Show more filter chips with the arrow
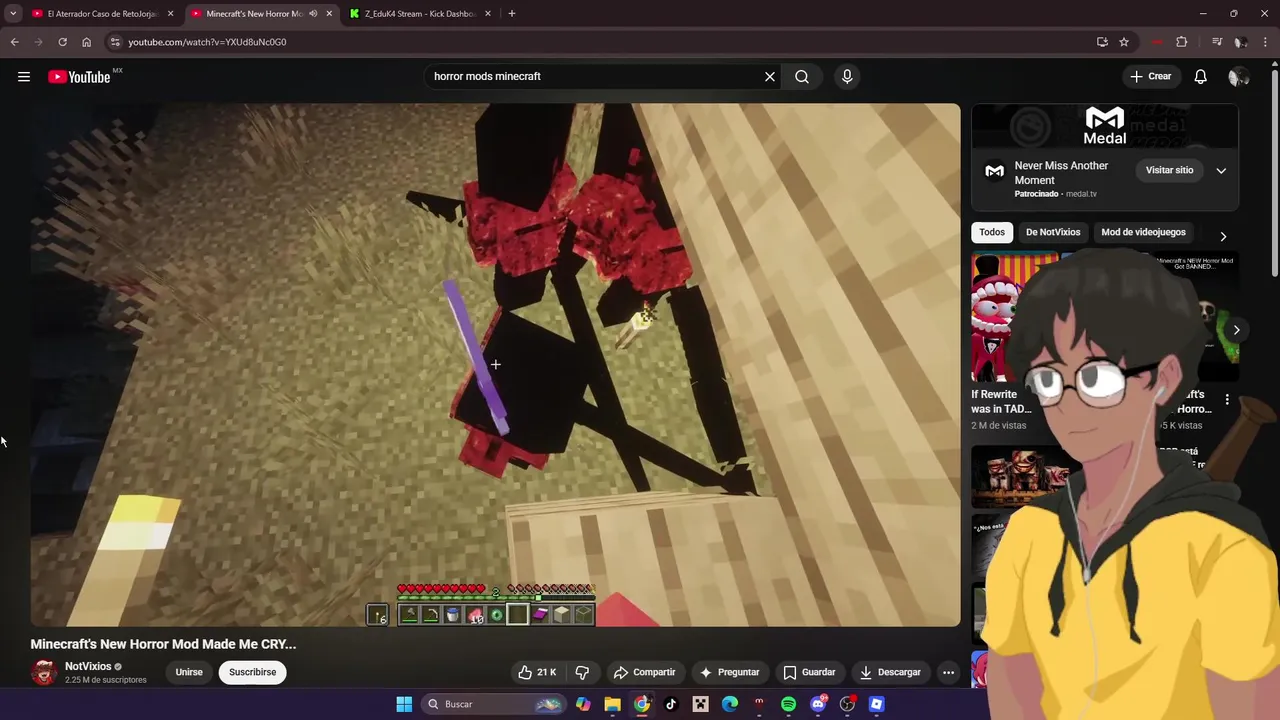This screenshot has width=1280, height=720. (1223, 237)
